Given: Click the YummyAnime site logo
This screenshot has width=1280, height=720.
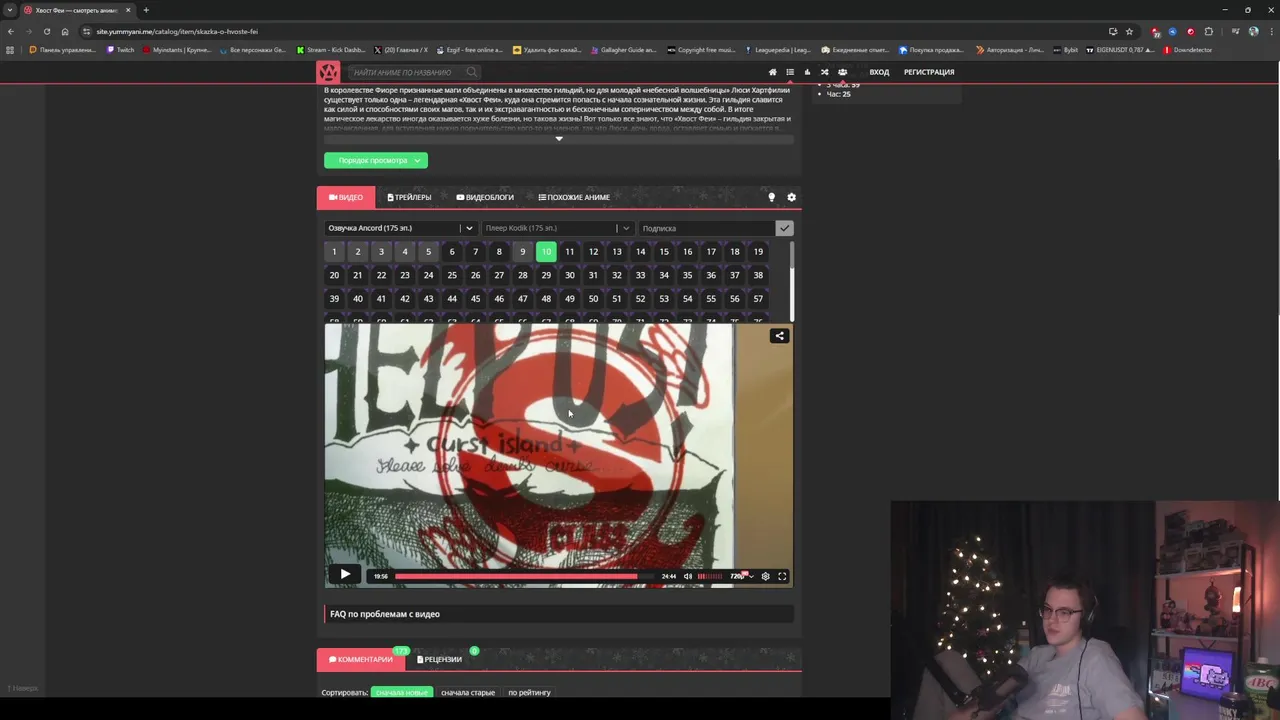Looking at the screenshot, I should 328,72.
